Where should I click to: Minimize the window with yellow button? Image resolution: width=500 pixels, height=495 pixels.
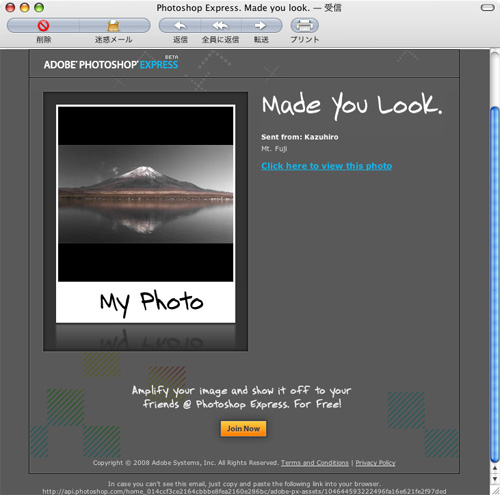[x=25, y=7]
